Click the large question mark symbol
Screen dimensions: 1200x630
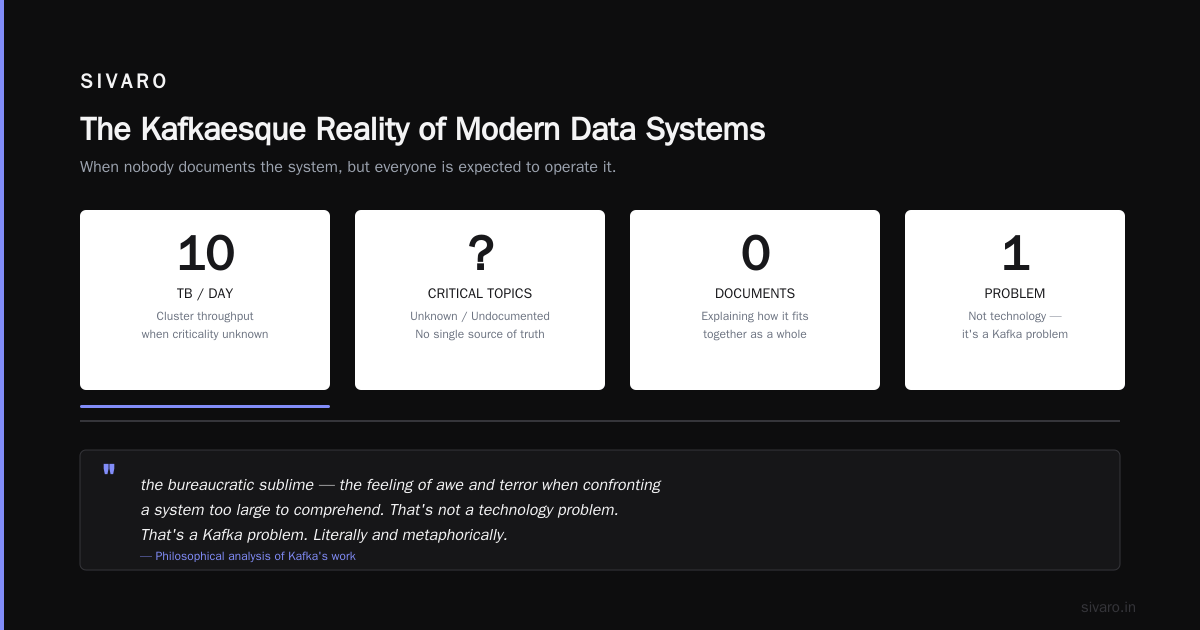coord(480,253)
